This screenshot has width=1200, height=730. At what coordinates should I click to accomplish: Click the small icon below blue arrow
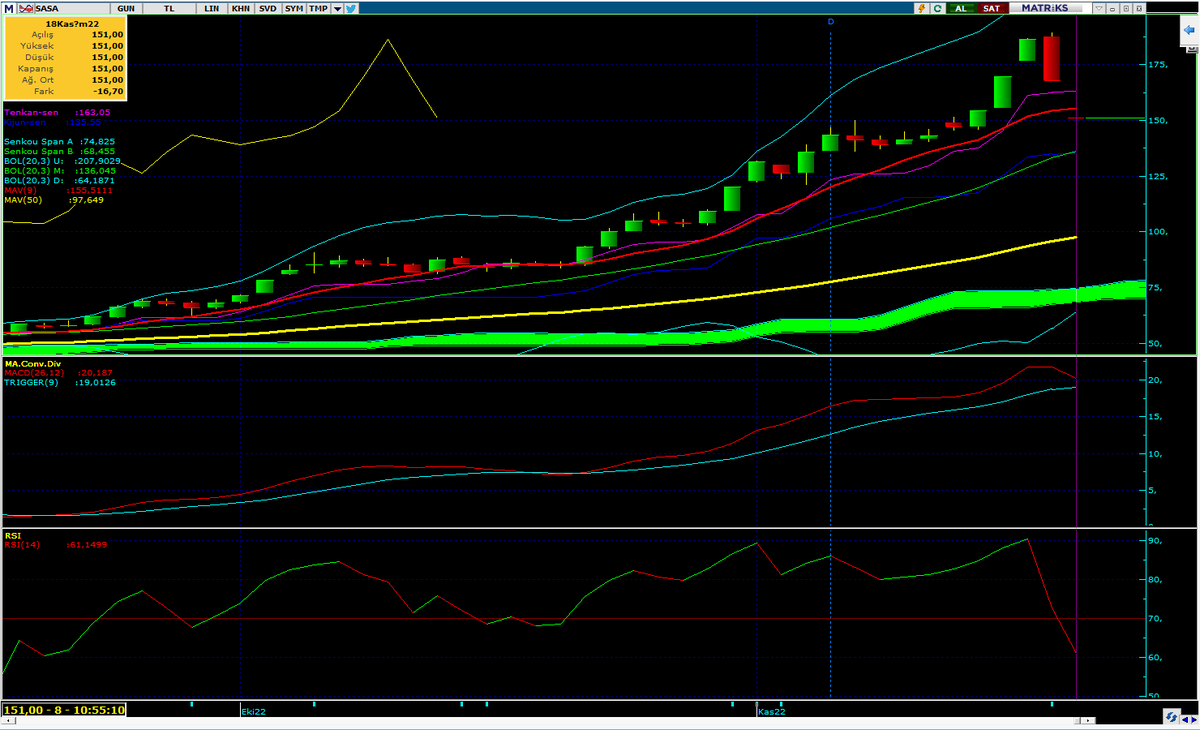coord(1191,49)
